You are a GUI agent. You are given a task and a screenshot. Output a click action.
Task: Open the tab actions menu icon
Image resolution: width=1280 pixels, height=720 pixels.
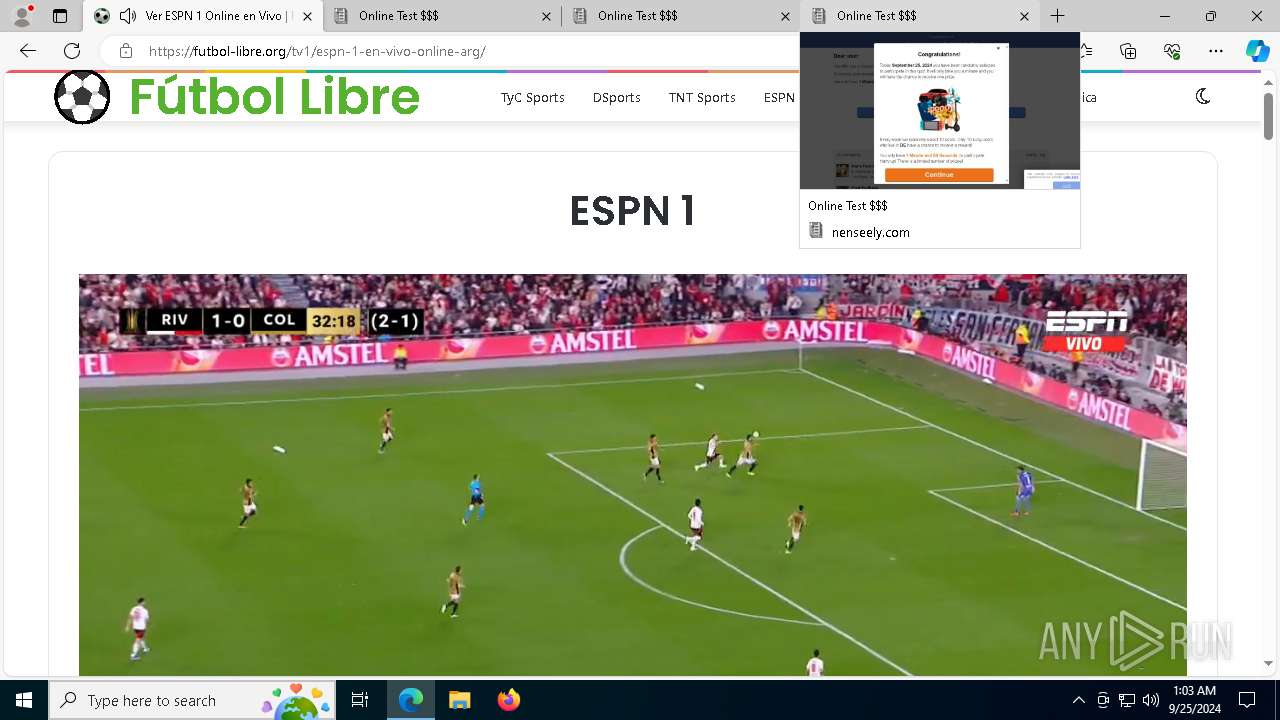click(60, 16)
